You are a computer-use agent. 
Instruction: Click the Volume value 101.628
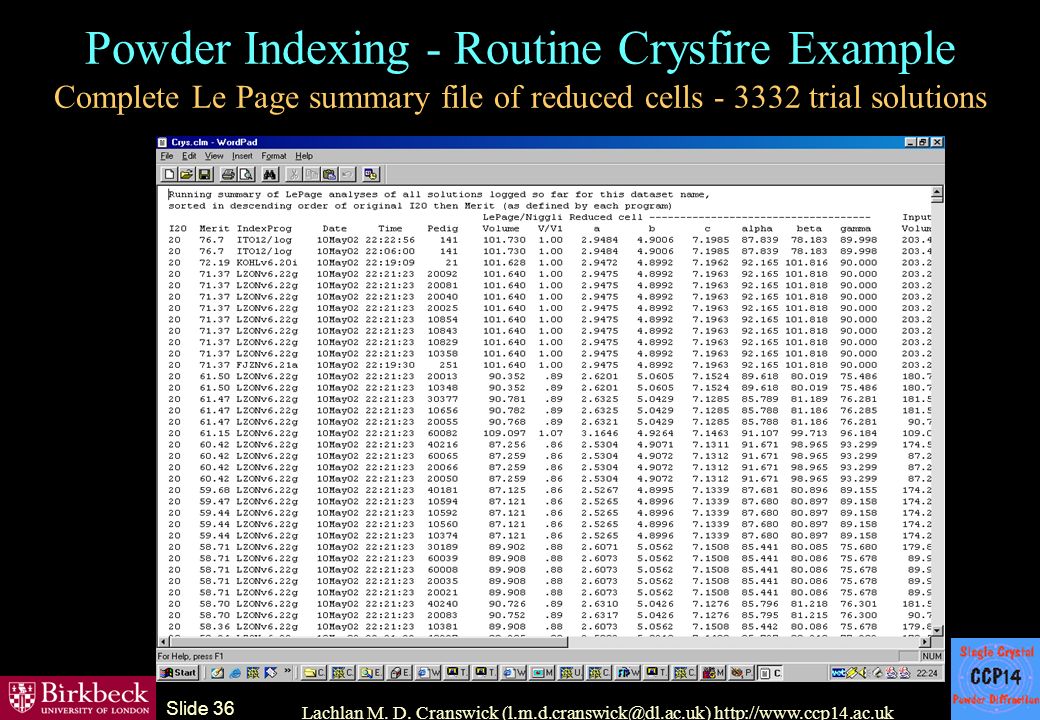point(504,263)
